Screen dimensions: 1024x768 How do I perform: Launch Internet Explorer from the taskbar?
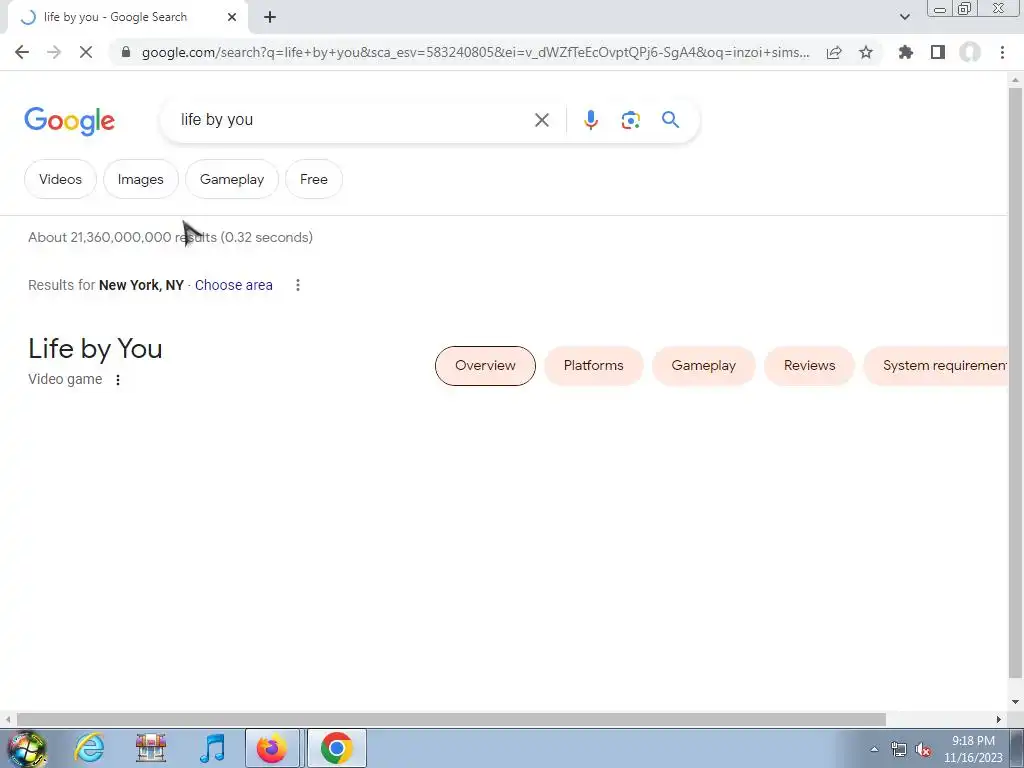89,748
